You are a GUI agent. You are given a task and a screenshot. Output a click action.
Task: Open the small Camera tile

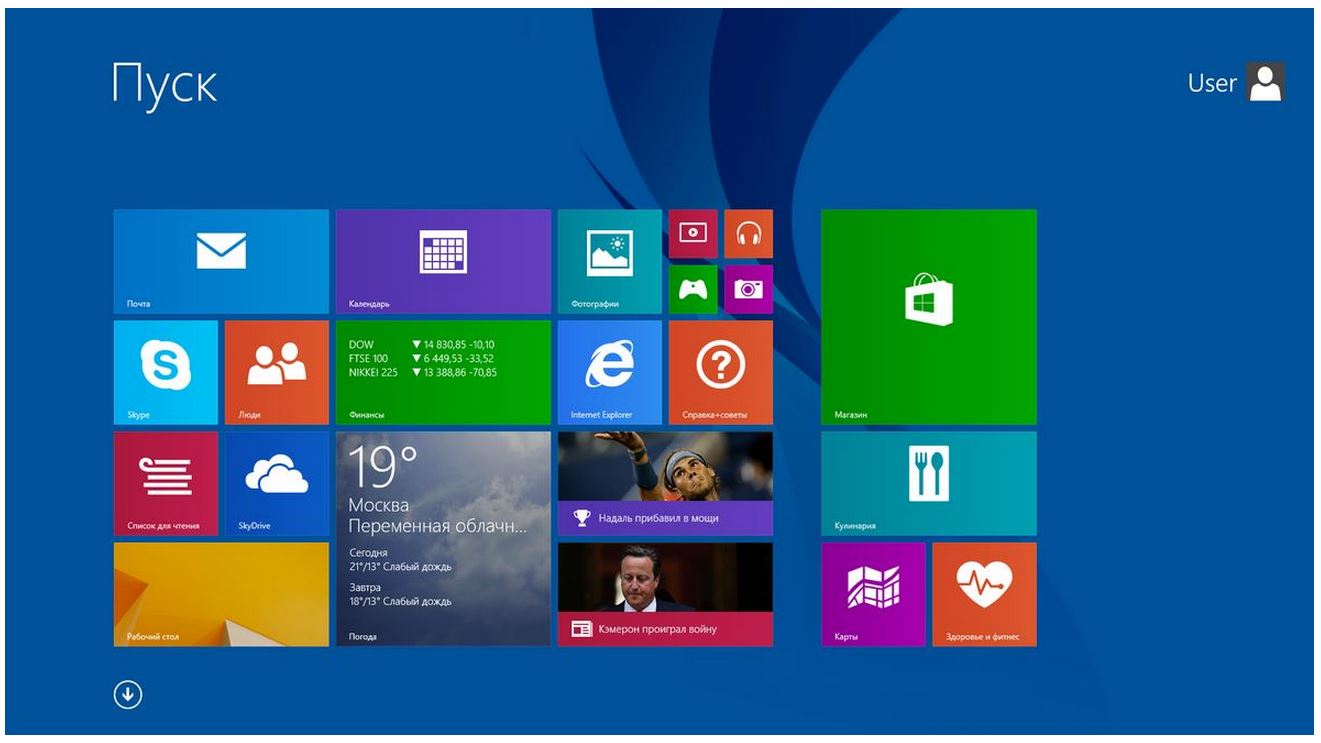(748, 289)
